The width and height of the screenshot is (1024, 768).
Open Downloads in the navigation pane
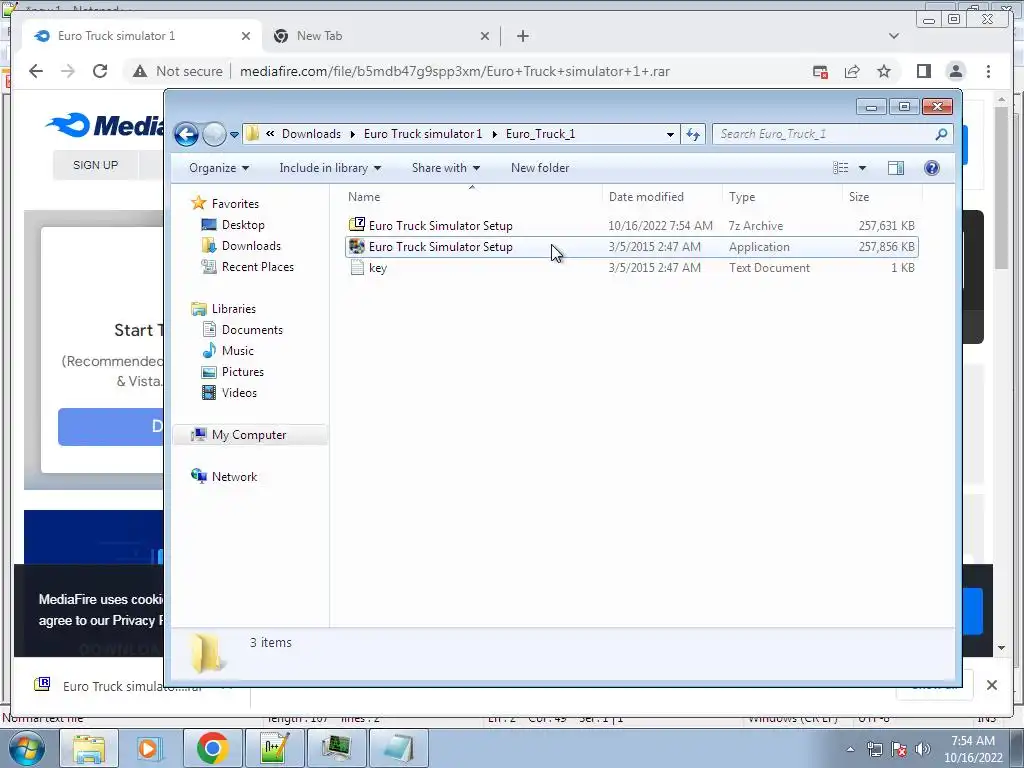[x=251, y=246]
